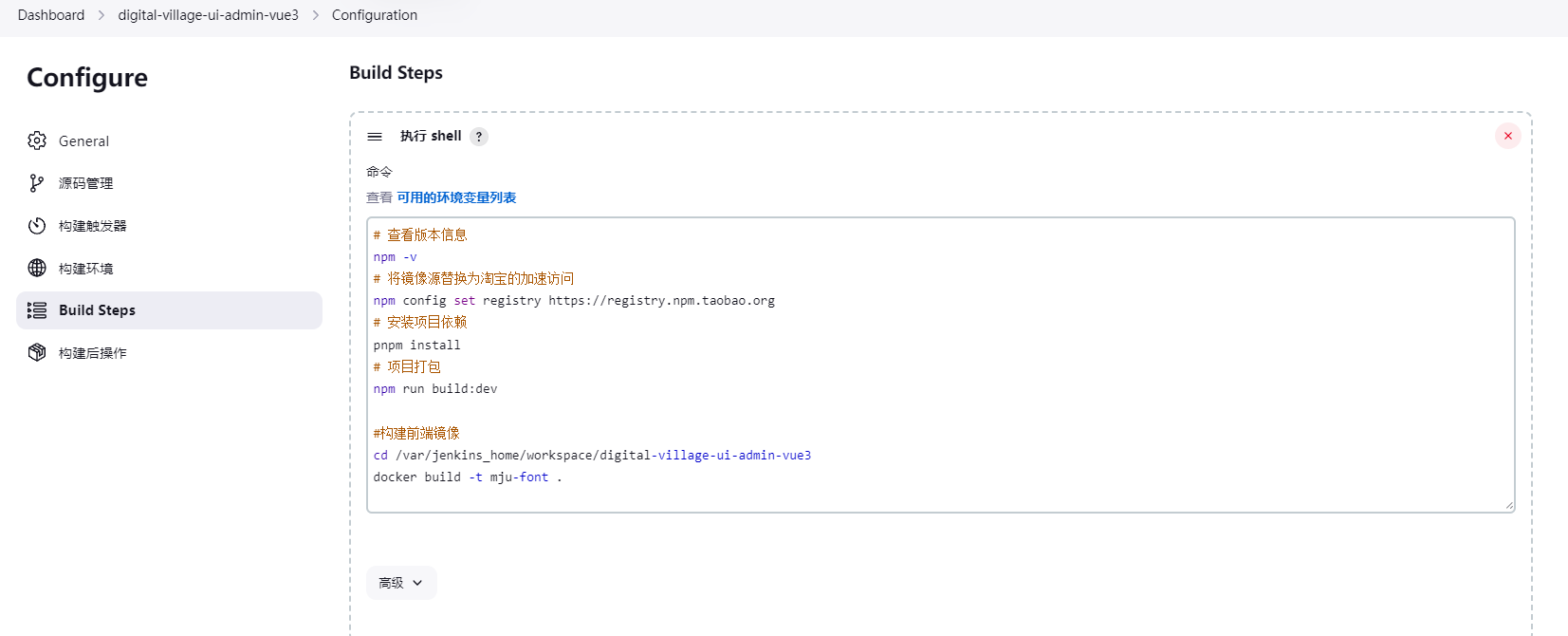
Task: Open help for 执行 shell step
Action: (479, 137)
